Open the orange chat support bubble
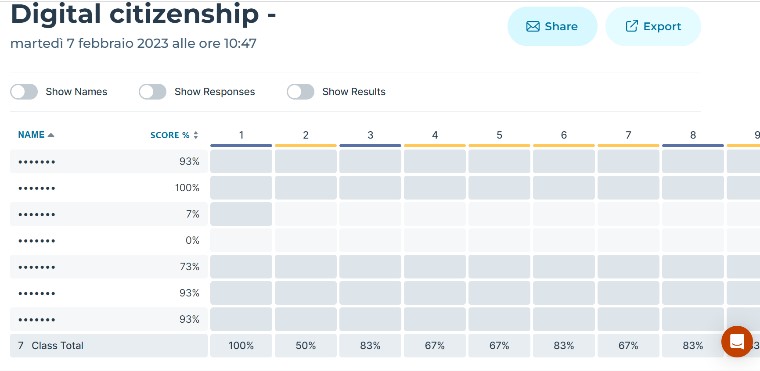 point(737,341)
